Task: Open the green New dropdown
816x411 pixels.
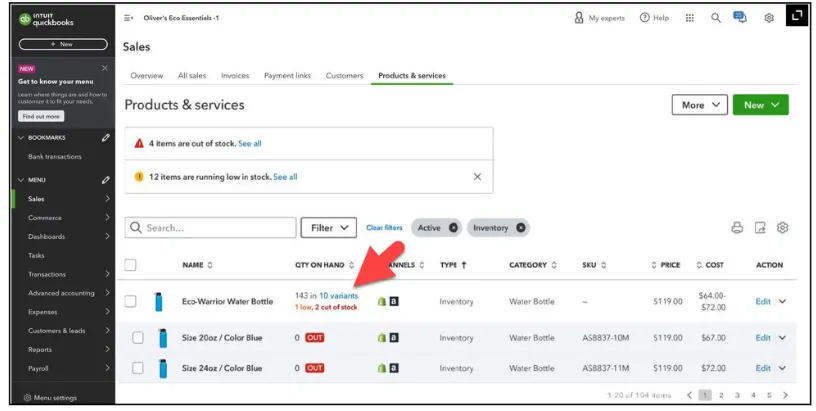Action: (760, 105)
